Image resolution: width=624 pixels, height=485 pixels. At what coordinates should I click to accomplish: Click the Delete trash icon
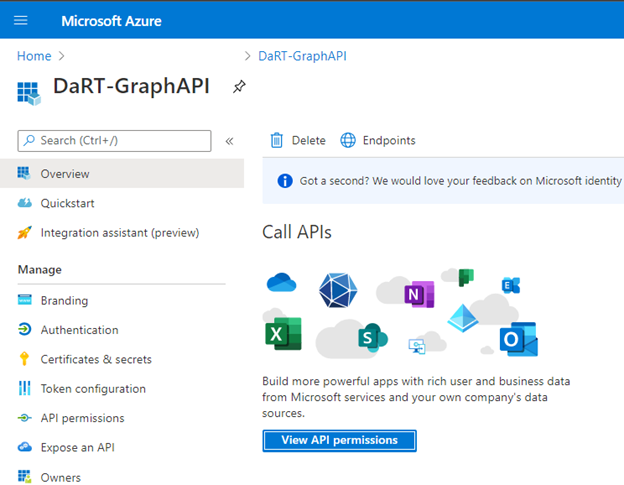pyautogui.click(x=277, y=140)
